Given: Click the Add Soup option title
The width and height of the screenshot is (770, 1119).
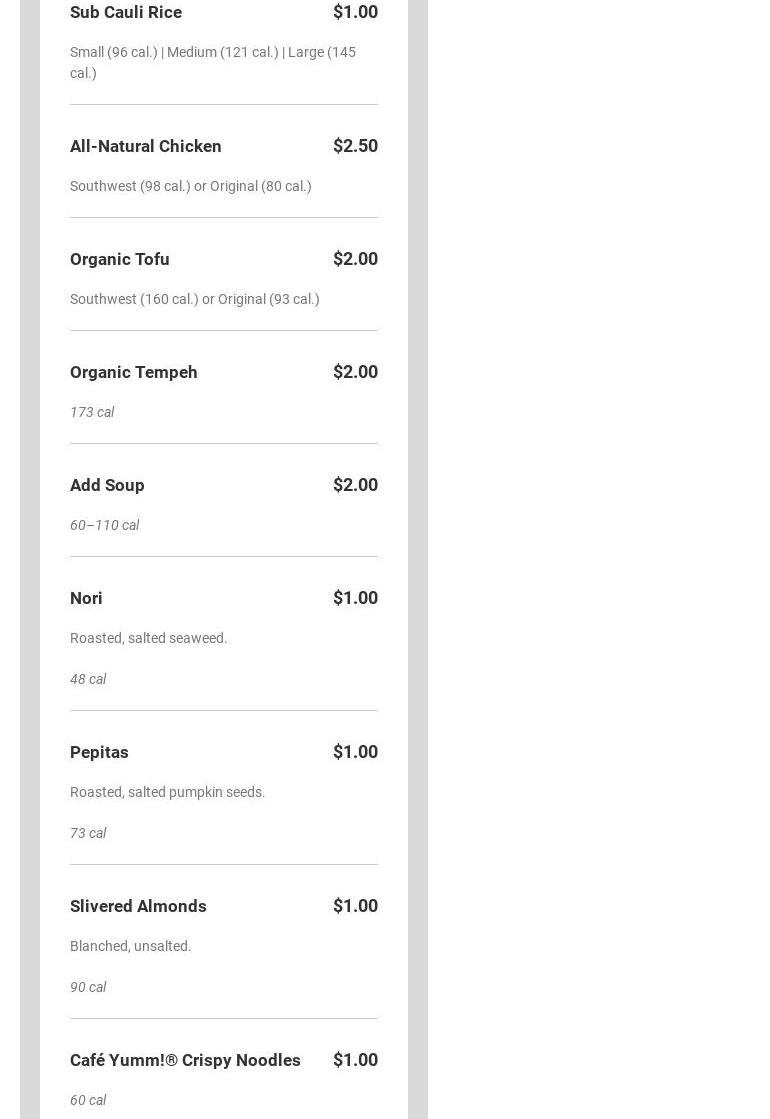Looking at the screenshot, I should coord(107,485).
